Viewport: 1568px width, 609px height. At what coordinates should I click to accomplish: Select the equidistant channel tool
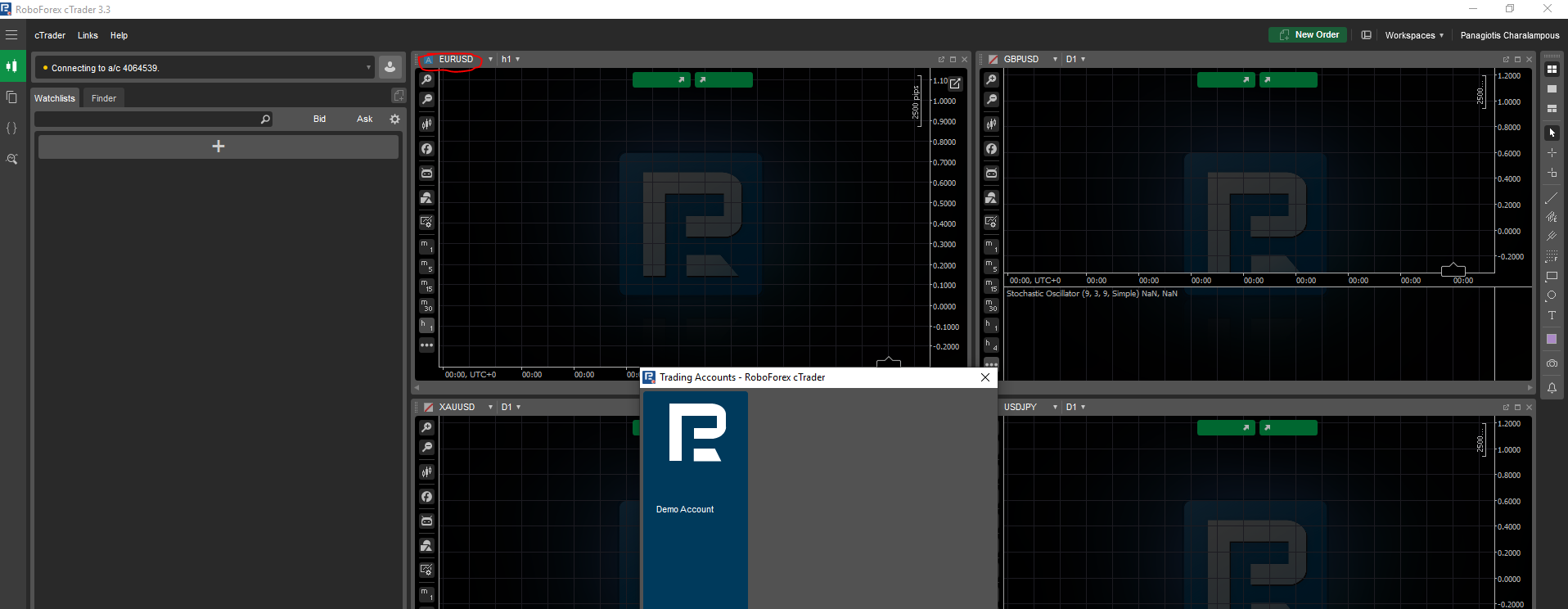[1552, 236]
